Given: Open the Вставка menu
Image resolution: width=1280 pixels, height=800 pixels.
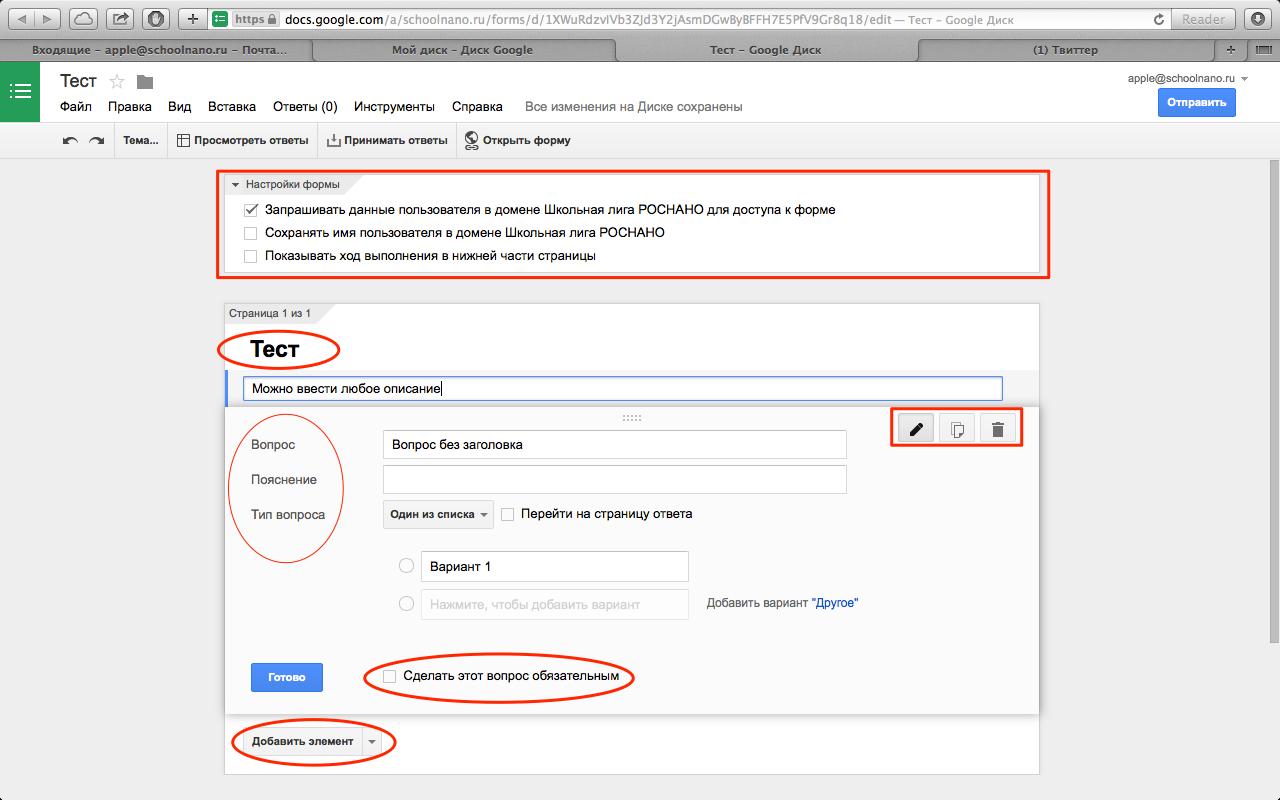Looking at the screenshot, I should coord(232,107).
